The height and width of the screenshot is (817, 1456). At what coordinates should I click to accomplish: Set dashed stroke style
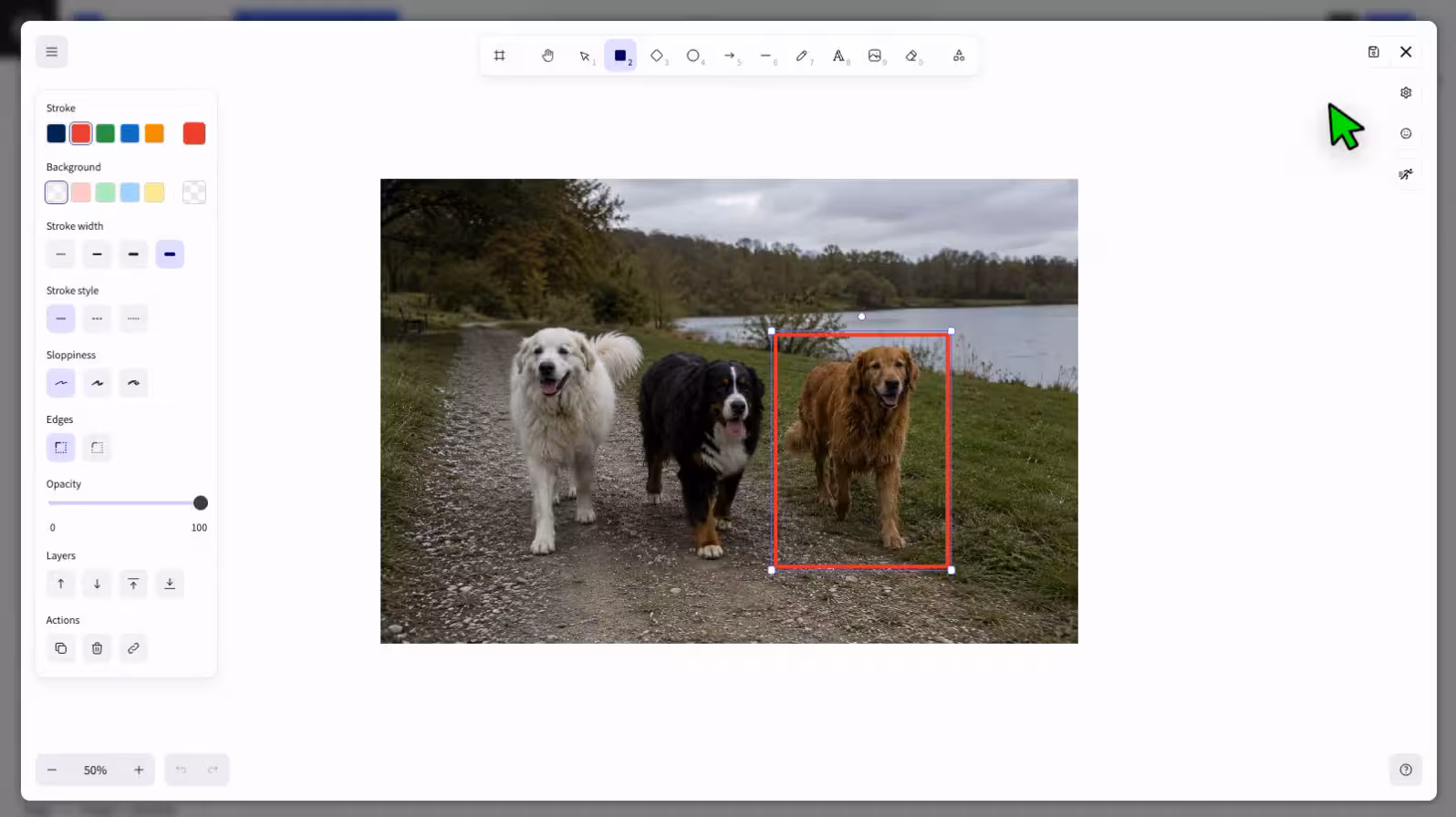tap(97, 319)
